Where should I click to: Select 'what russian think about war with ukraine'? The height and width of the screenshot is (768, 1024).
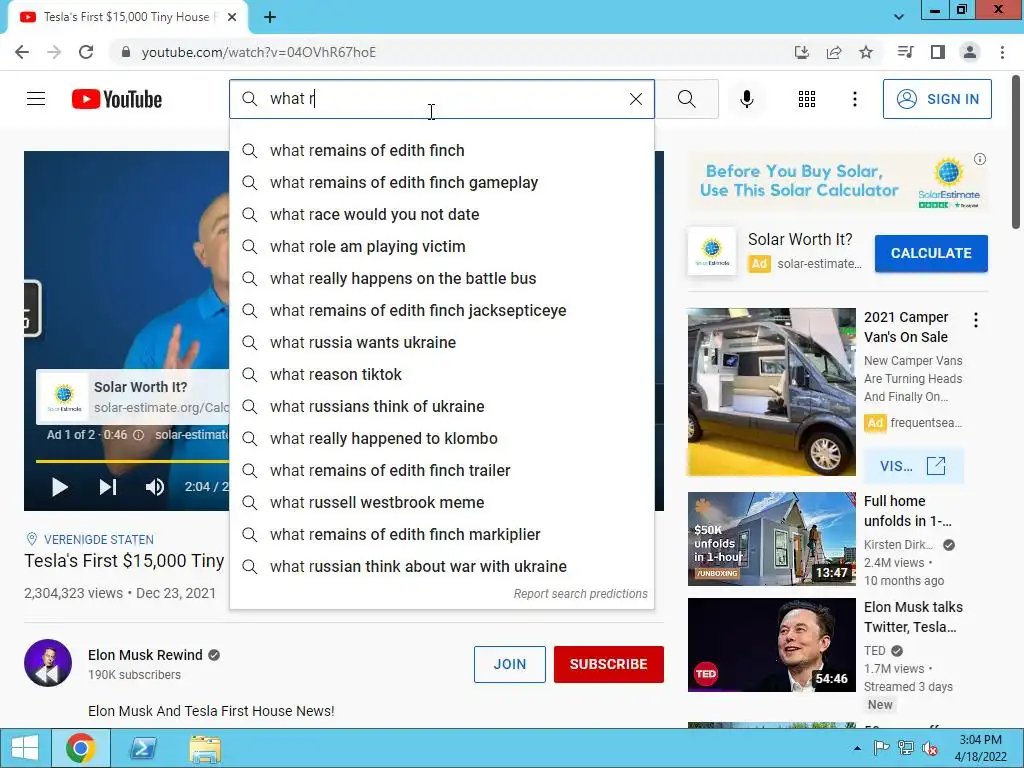tap(441, 566)
